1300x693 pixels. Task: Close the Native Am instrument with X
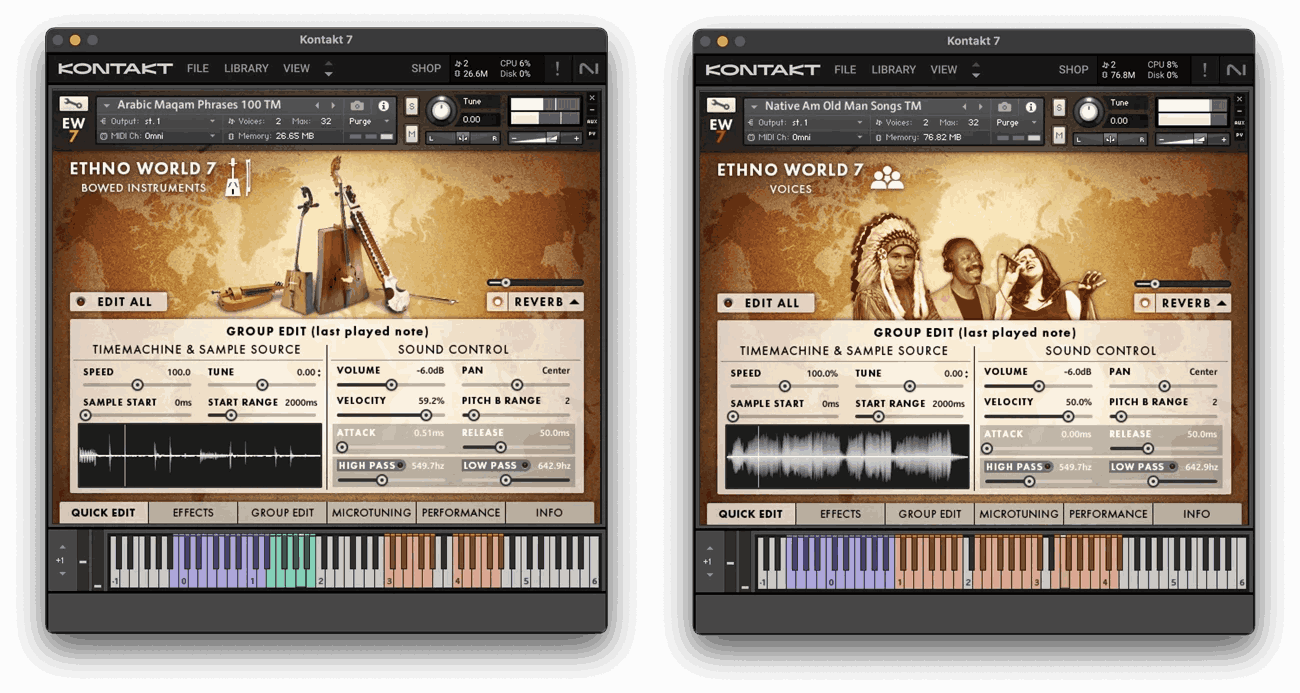click(1239, 100)
